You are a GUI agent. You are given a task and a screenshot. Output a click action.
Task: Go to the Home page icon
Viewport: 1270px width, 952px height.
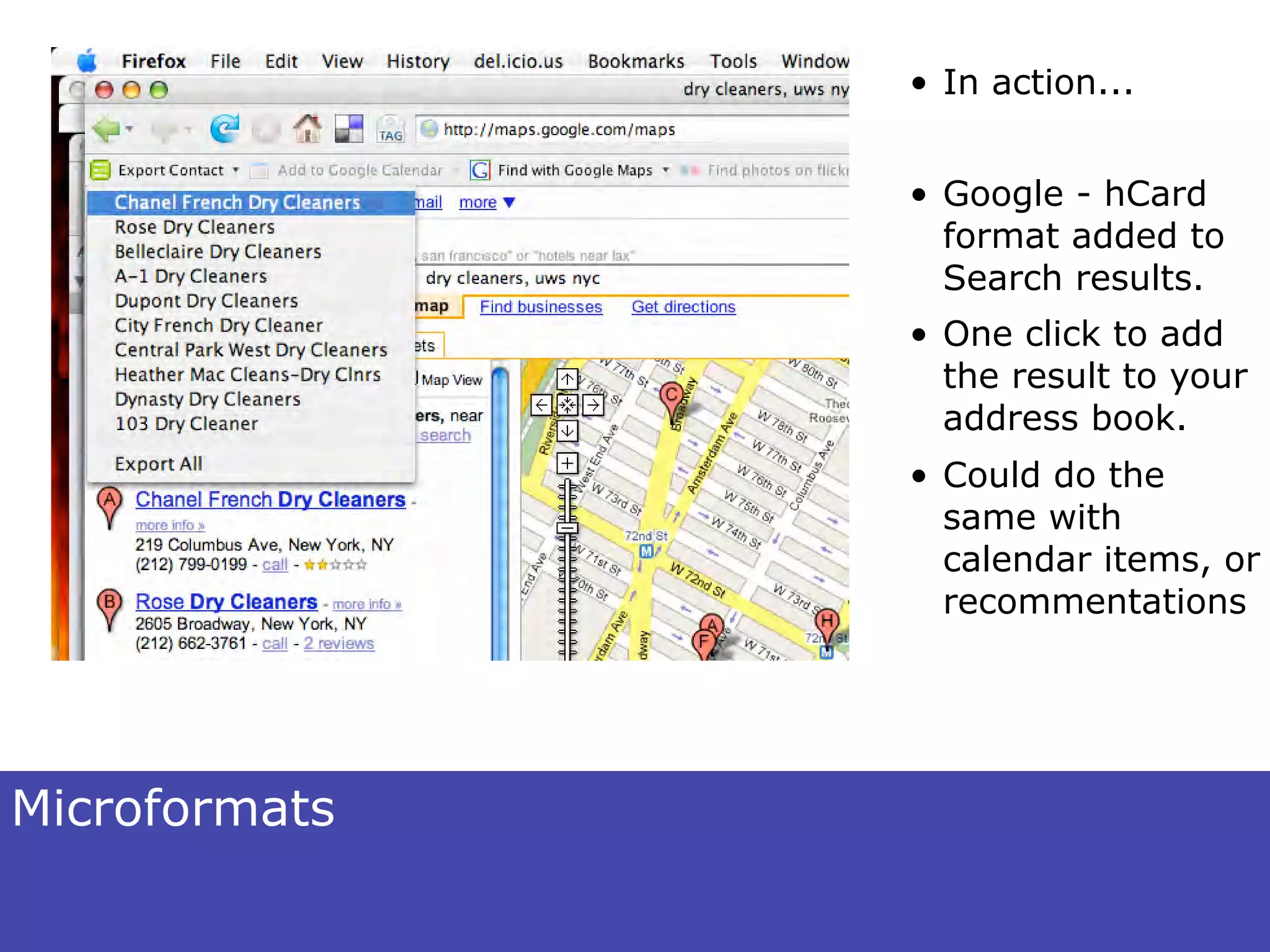pyautogui.click(x=308, y=129)
